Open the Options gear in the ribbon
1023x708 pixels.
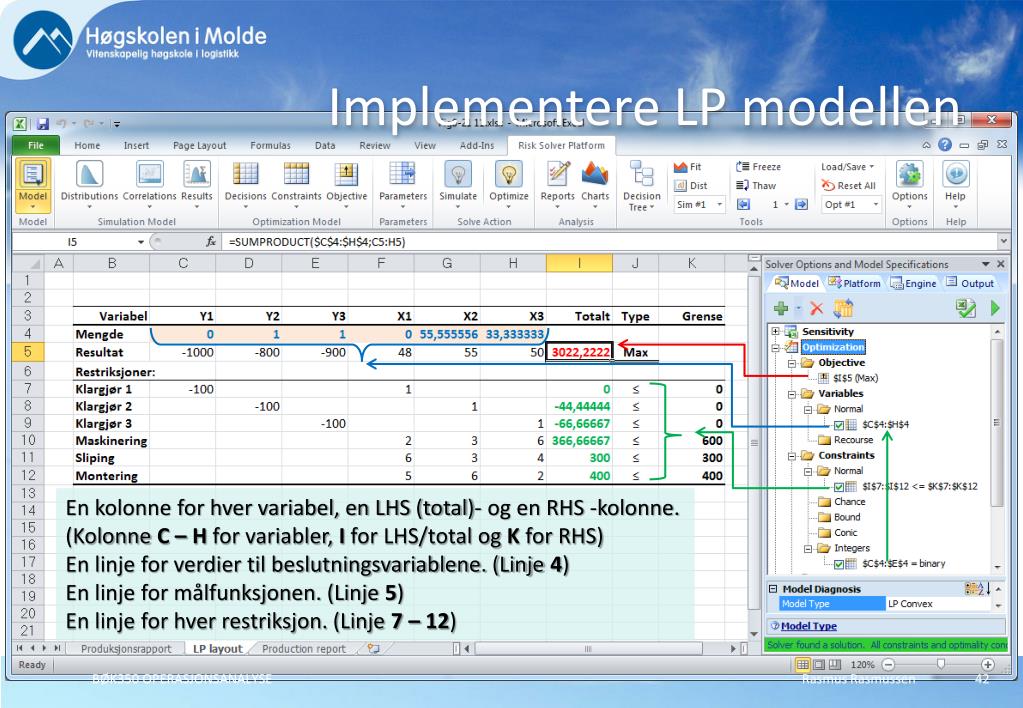909,175
